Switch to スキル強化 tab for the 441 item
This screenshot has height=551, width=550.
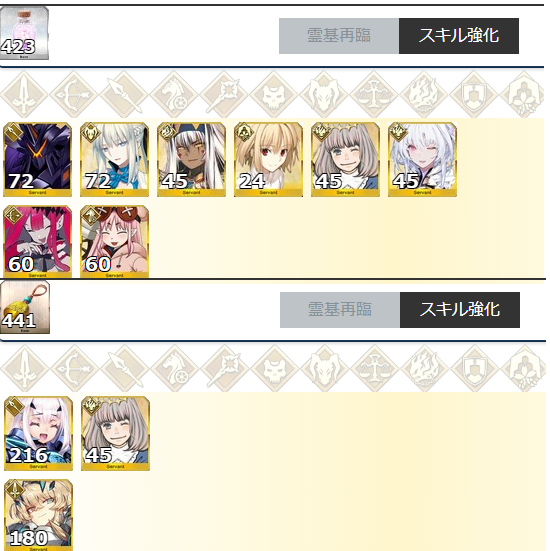pos(460,310)
